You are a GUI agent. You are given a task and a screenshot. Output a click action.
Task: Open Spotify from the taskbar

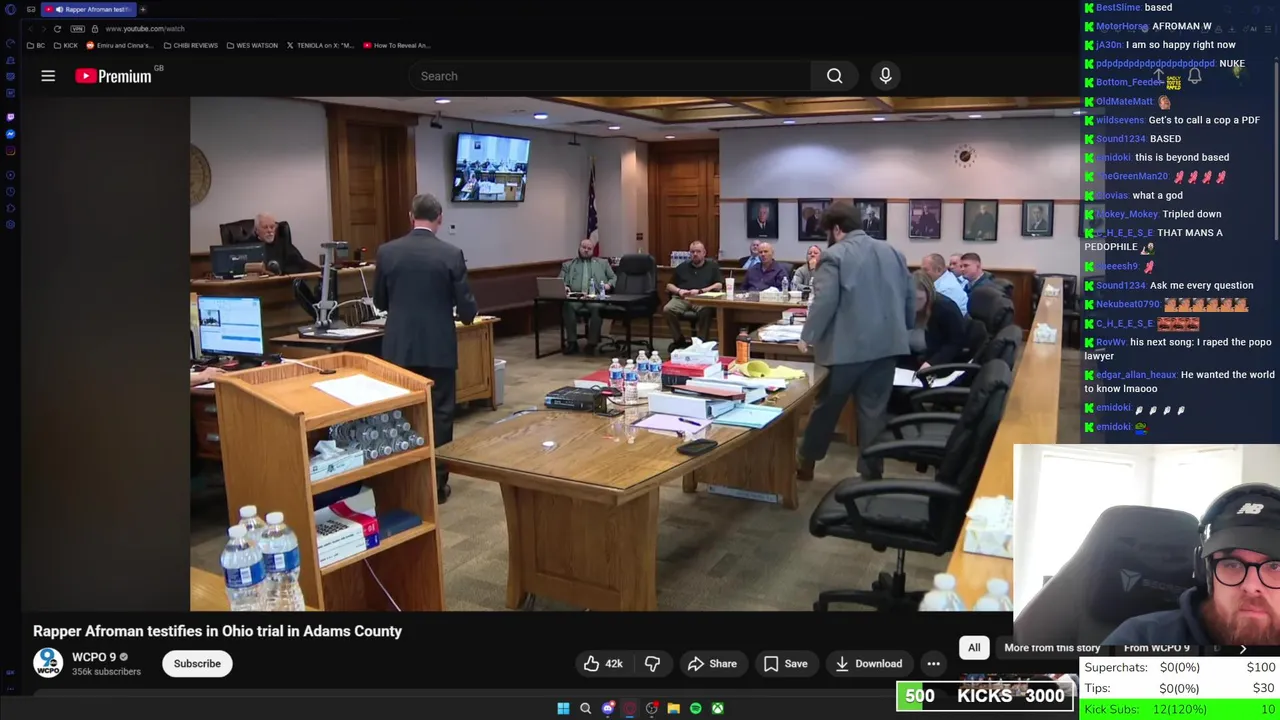[695, 708]
